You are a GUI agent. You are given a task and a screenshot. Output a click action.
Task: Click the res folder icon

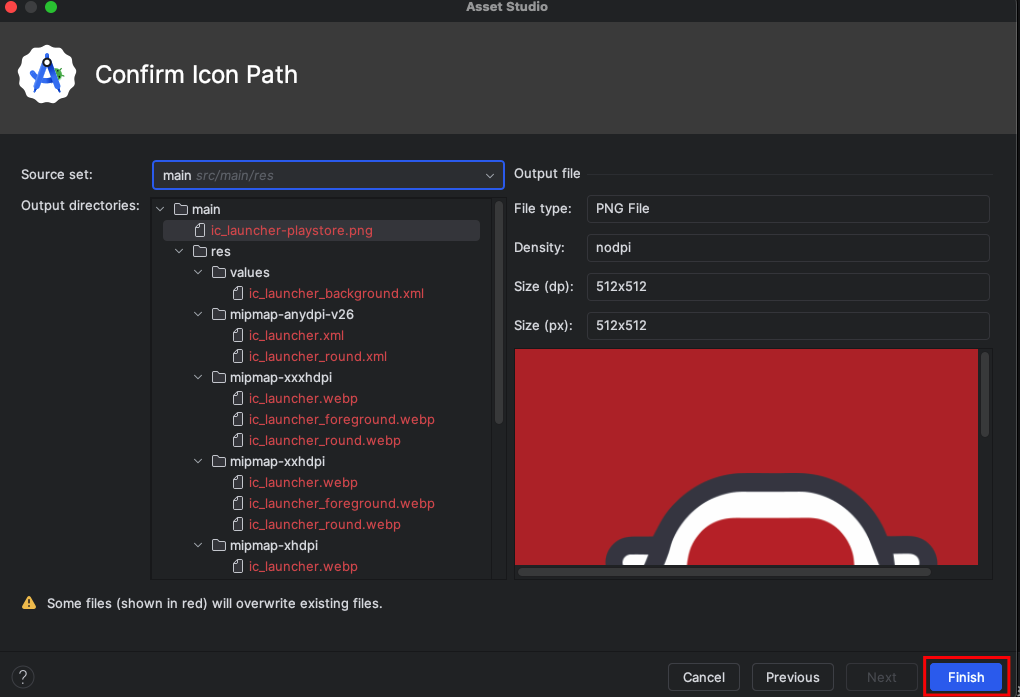pyautogui.click(x=200, y=251)
